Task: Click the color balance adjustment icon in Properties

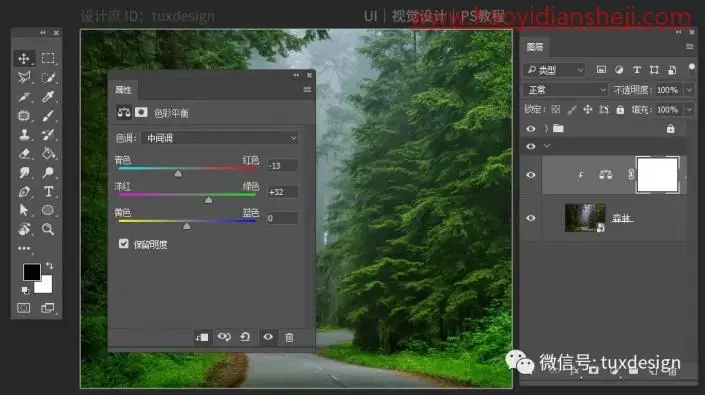Action: (x=124, y=112)
